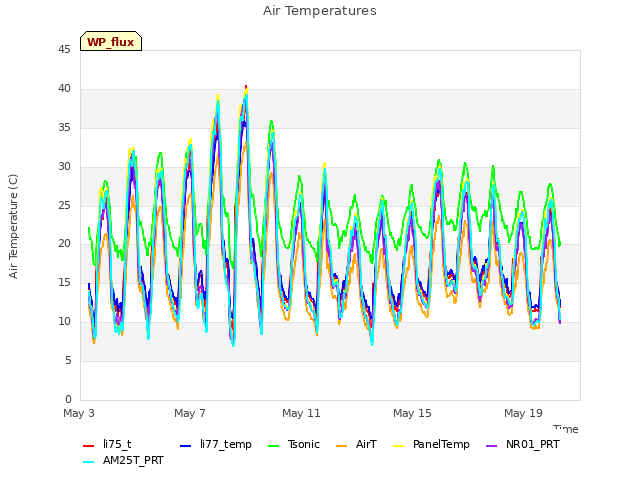Toggle the AM25T_PRT legend entry

tap(123, 461)
